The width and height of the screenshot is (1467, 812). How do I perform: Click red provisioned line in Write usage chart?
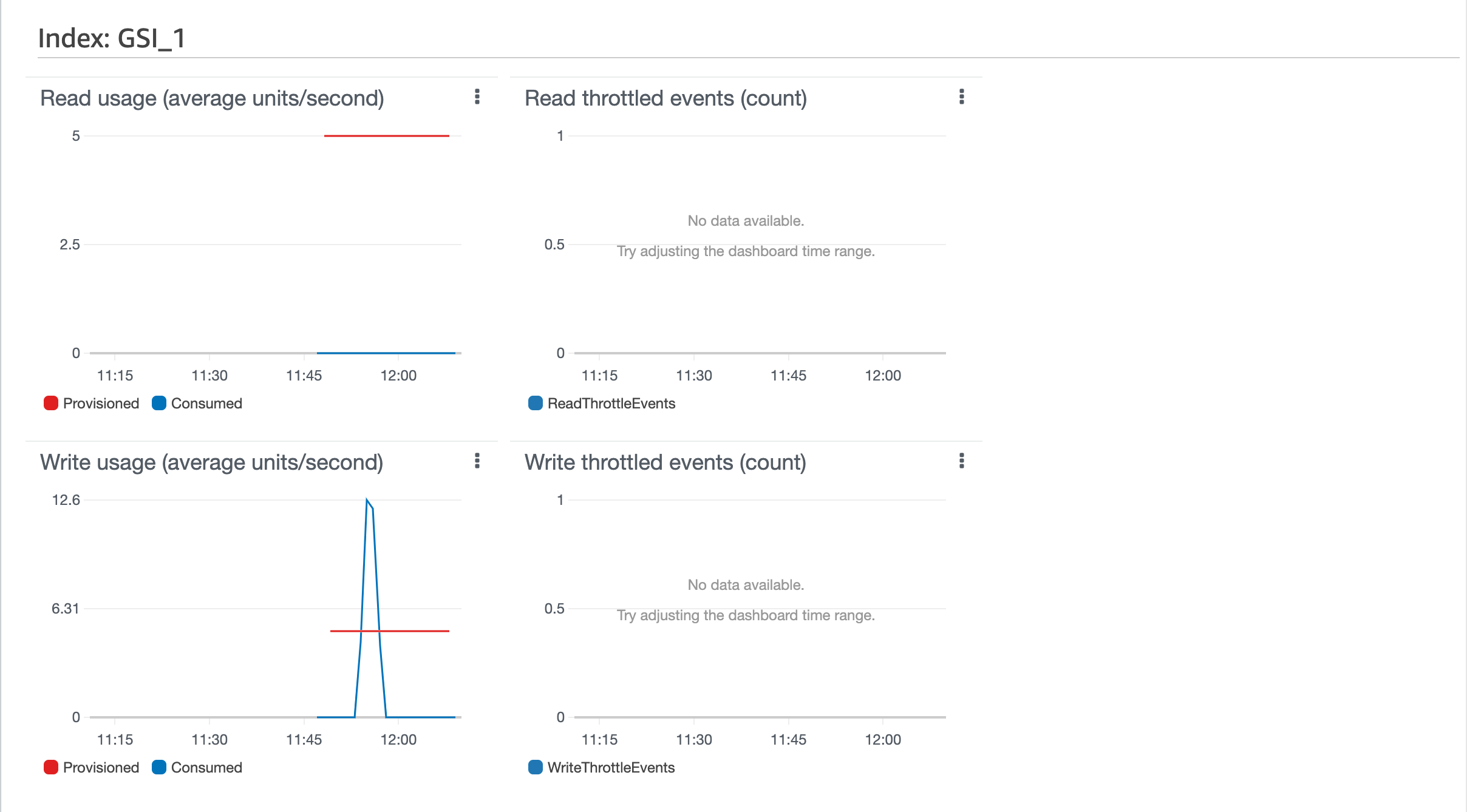[x=390, y=631]
